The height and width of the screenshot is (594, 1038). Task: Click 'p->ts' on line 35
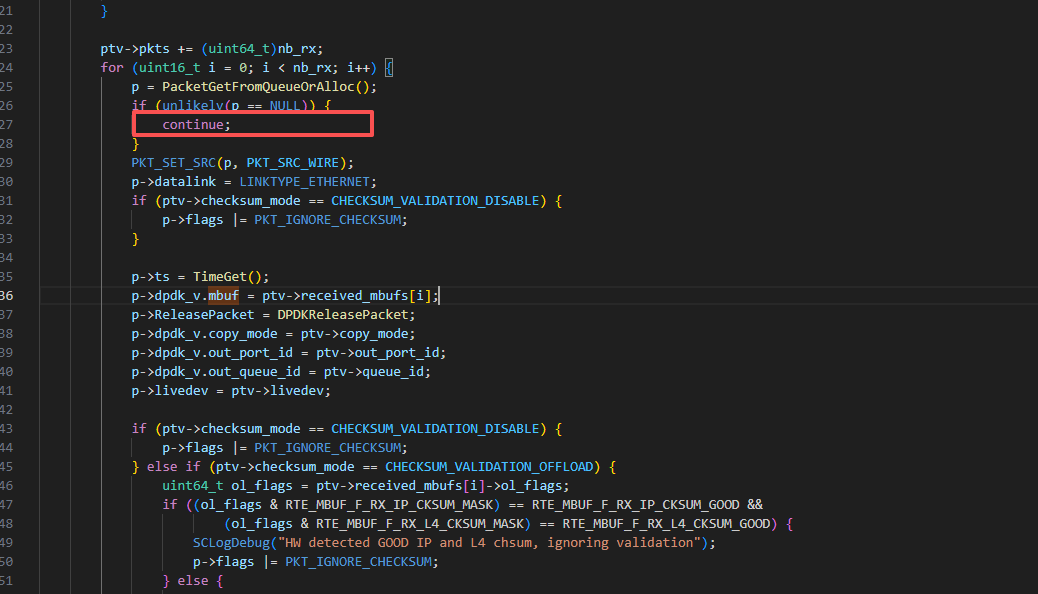150,277
